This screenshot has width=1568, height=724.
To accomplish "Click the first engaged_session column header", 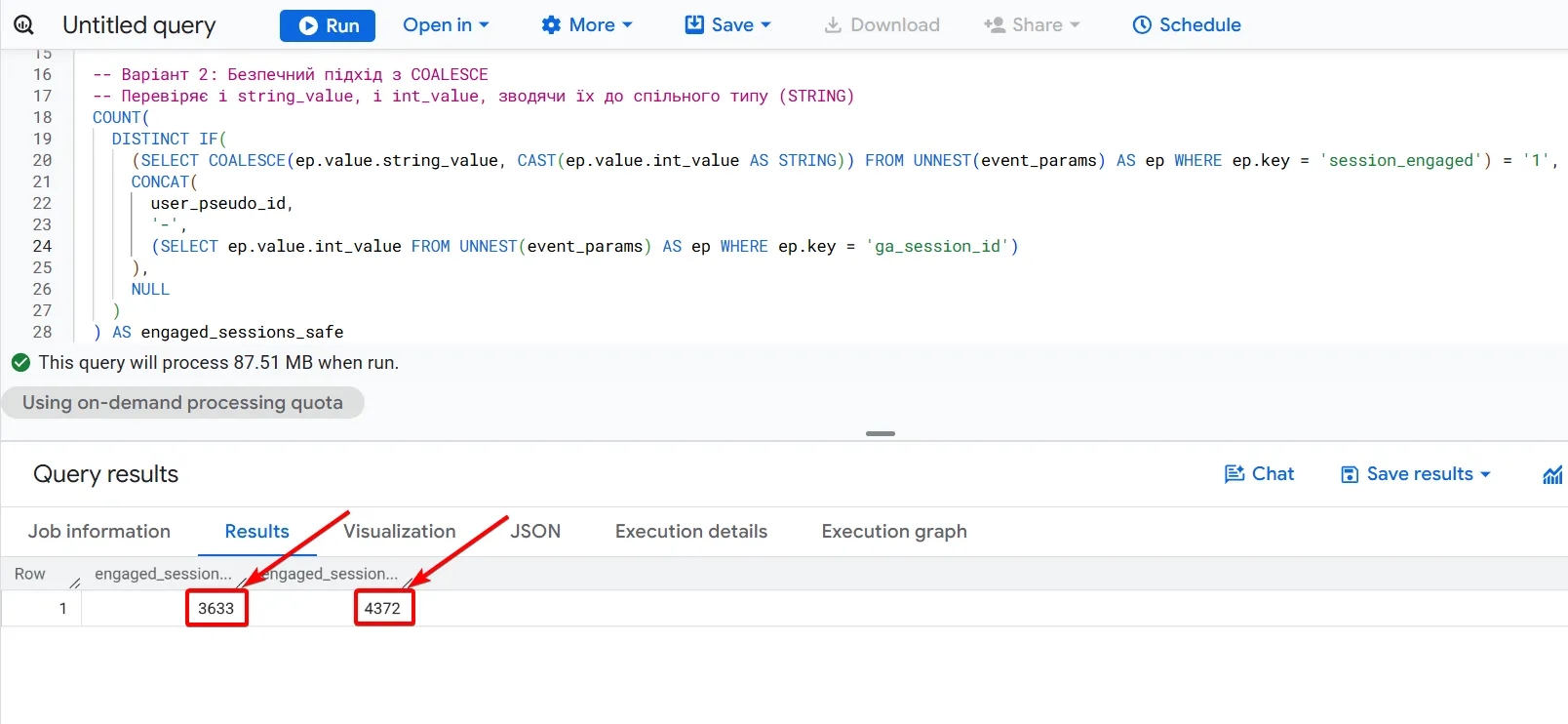I will pyautogui.click(x=163, y=574).
